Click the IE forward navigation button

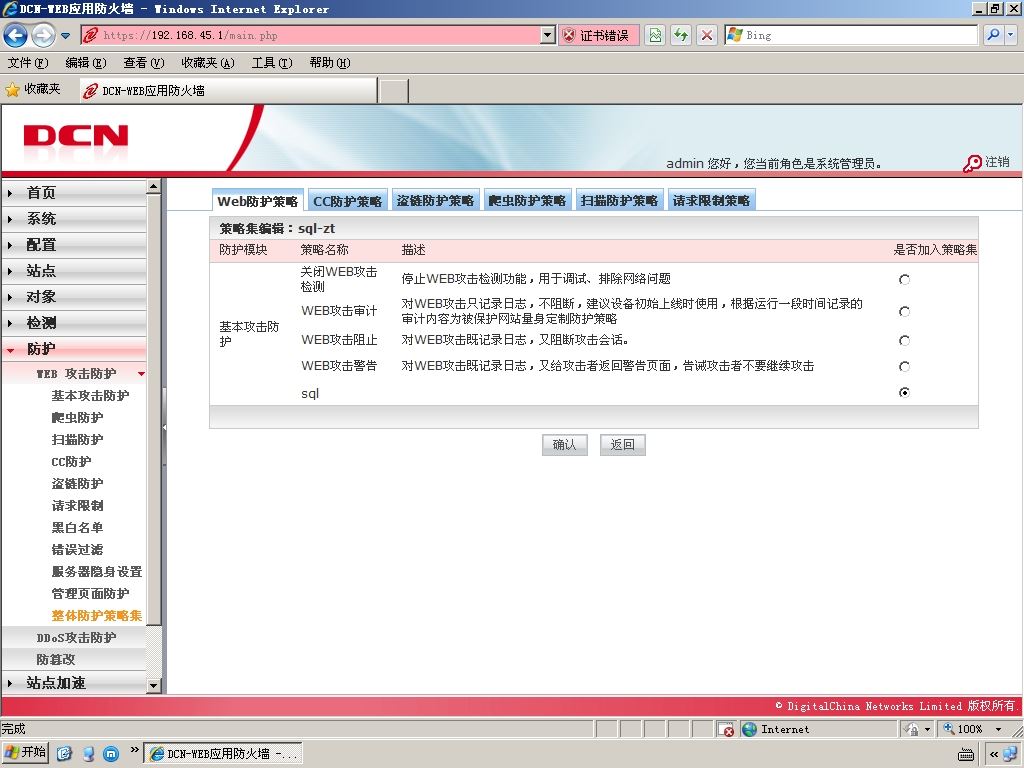[43, 35]
